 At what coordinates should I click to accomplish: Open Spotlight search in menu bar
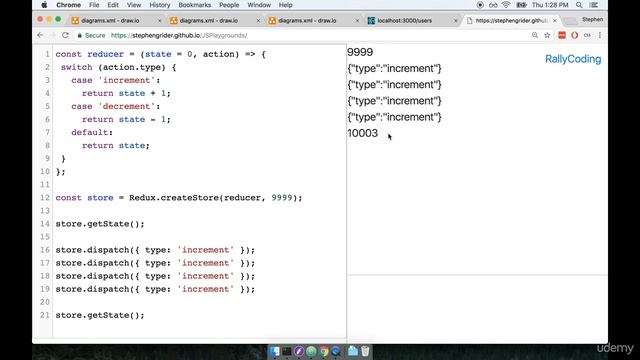(579, 5)
